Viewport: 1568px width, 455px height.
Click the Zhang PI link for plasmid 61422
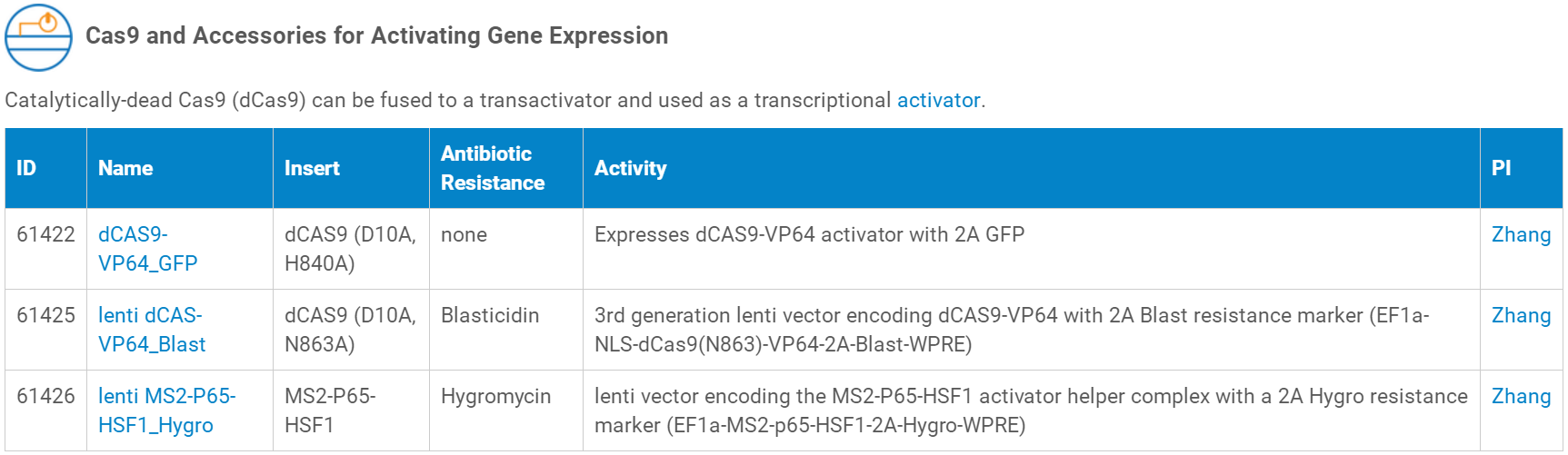[x=1521, y=234]
